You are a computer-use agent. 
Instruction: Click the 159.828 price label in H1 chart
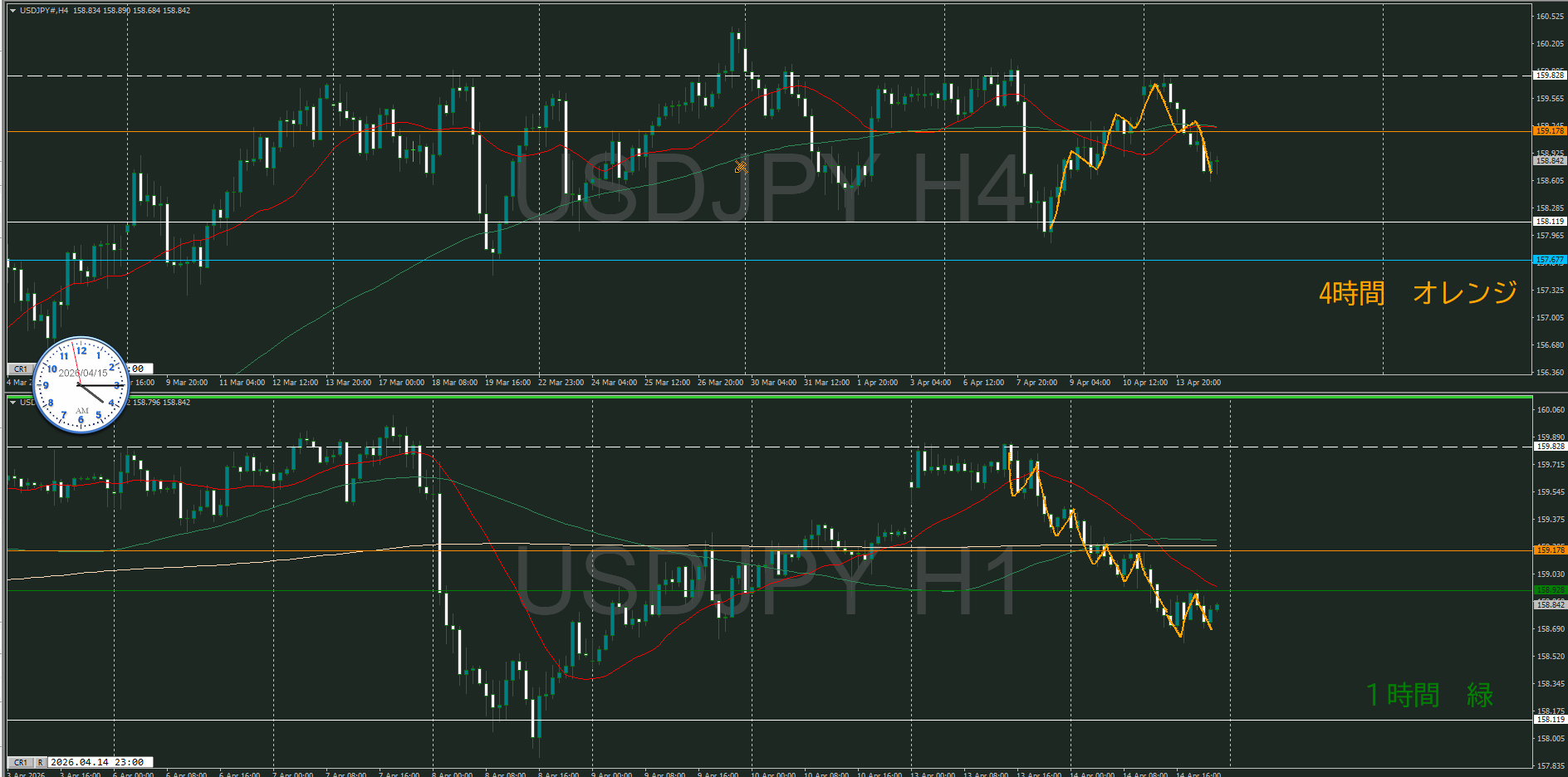pyautogui.click(x=1549, y=447)
